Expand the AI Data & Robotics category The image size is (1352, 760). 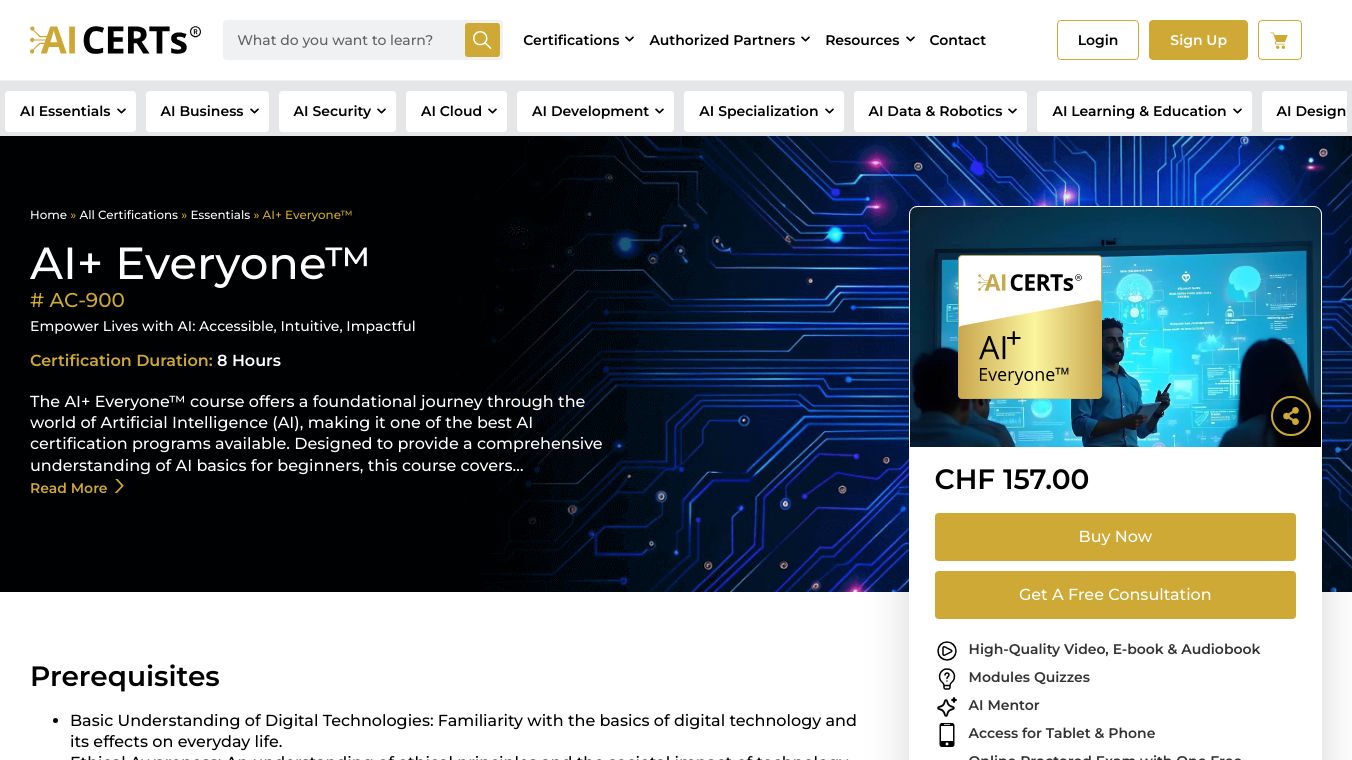point(942,111)
